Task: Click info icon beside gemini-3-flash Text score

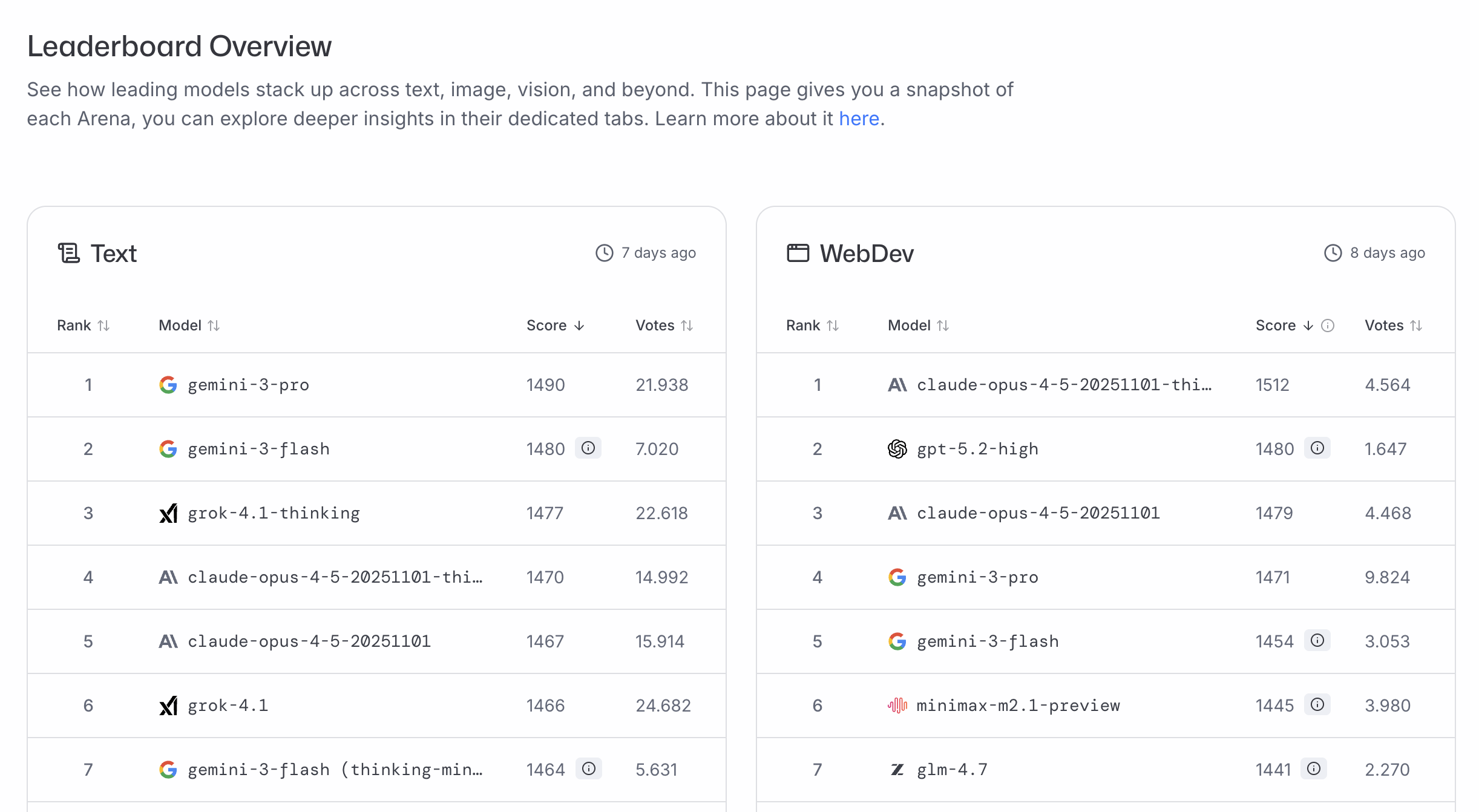Action: click(588, 448)
